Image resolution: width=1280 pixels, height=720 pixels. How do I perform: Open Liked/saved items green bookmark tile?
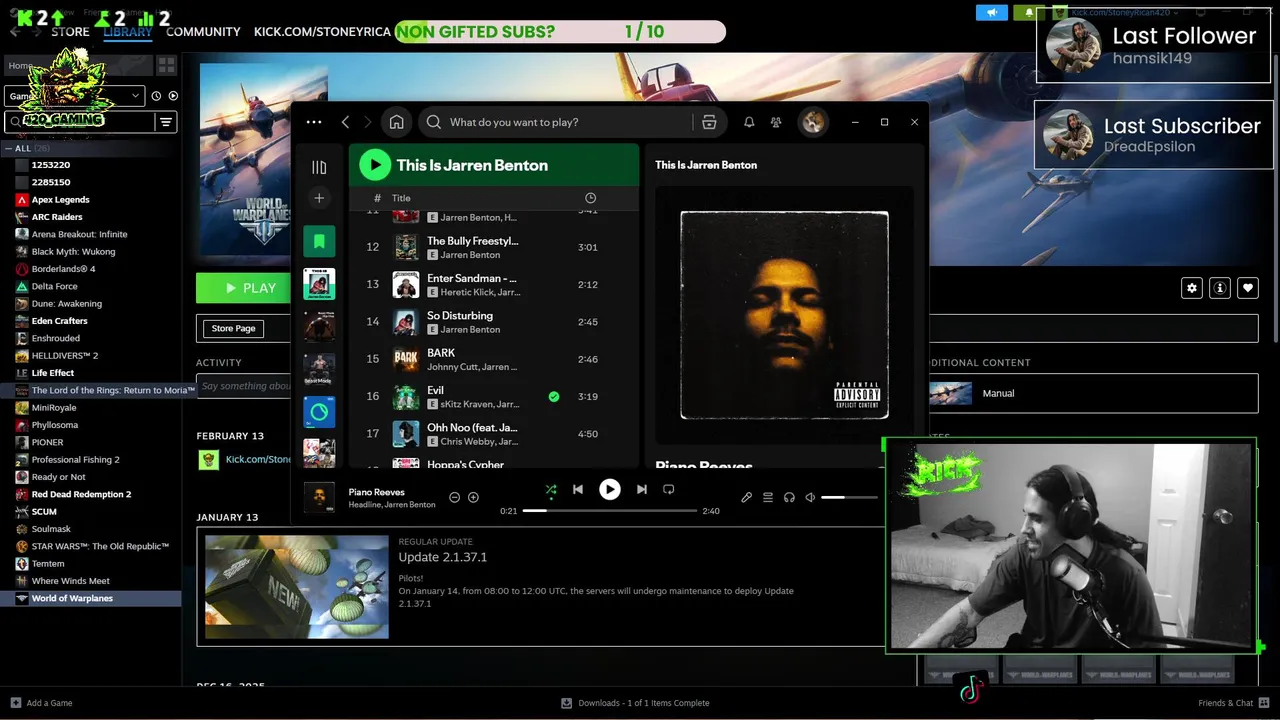[319, 241]
